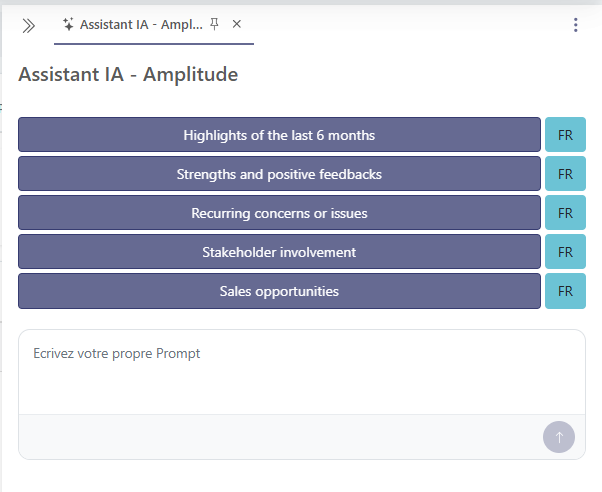Viewport: 602px width, 492px height.
Task: Click Sales opportunities prompt button
Action: [279, 291]
